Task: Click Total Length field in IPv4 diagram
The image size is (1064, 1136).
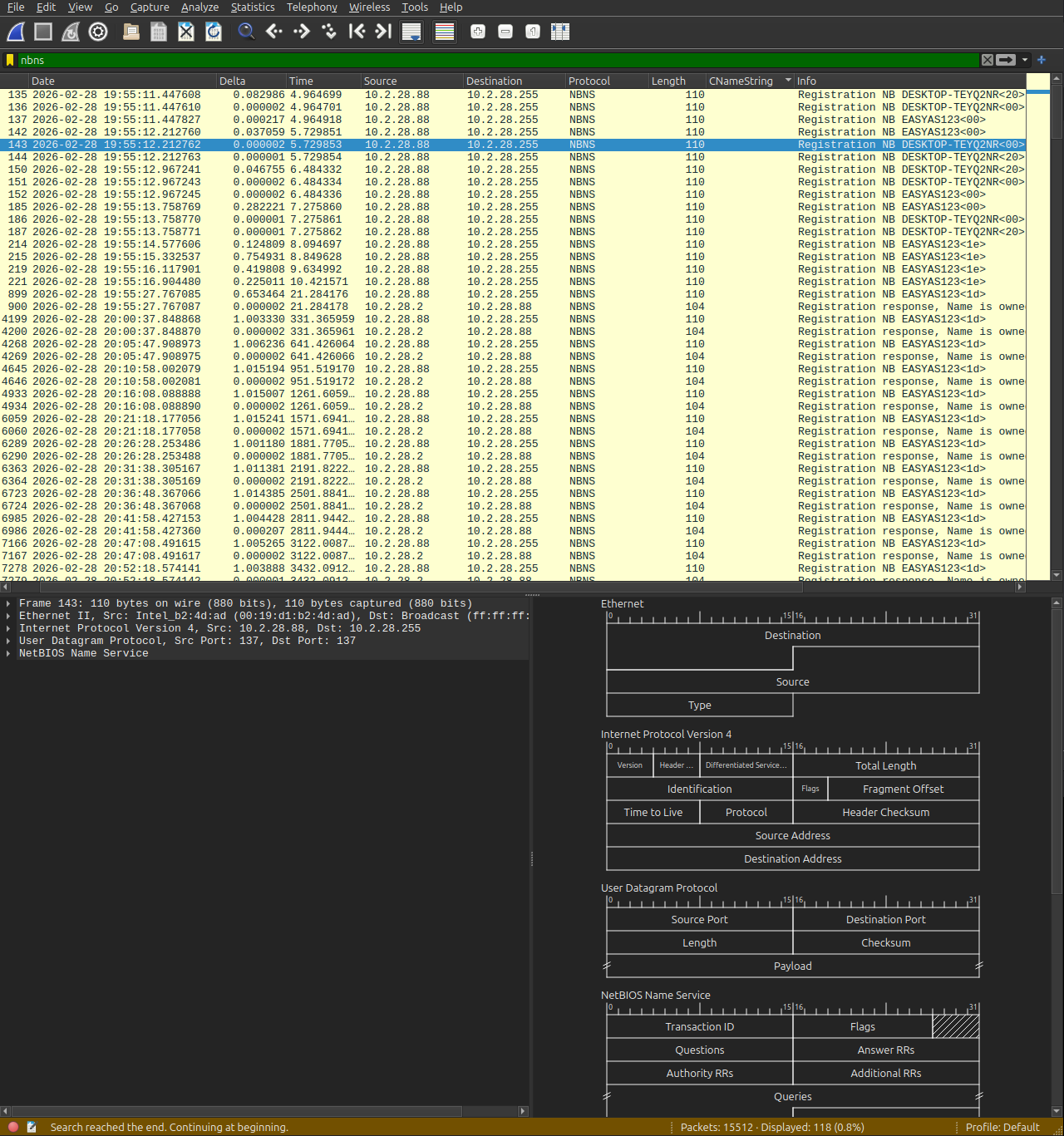Action: coord(886,765)
